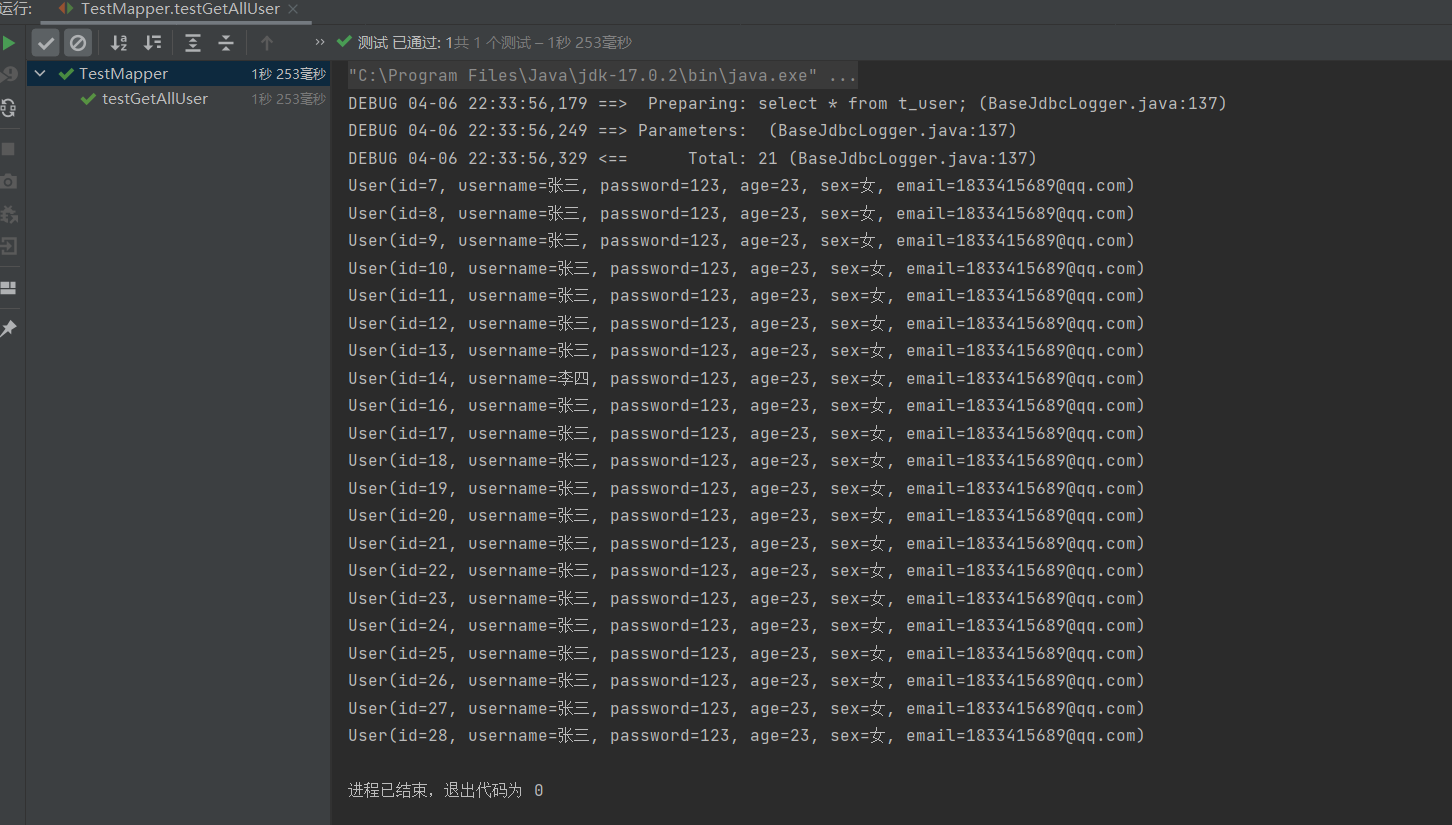The image size is (1452, 825).
Task: Click the User(id=12 output line
Action: [x=747, y=324]
